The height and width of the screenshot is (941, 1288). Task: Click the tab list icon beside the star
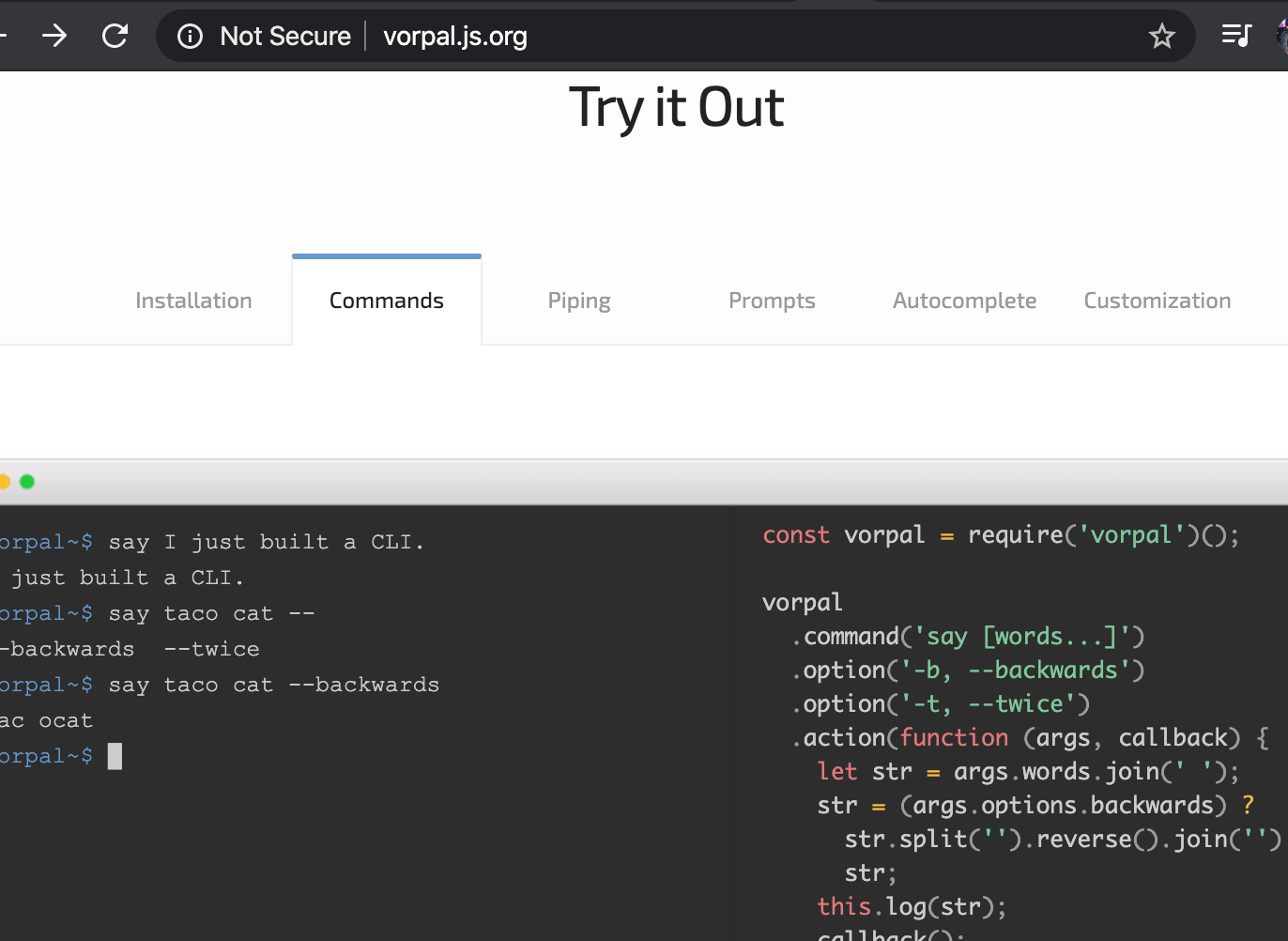(x=1235, y=36)
